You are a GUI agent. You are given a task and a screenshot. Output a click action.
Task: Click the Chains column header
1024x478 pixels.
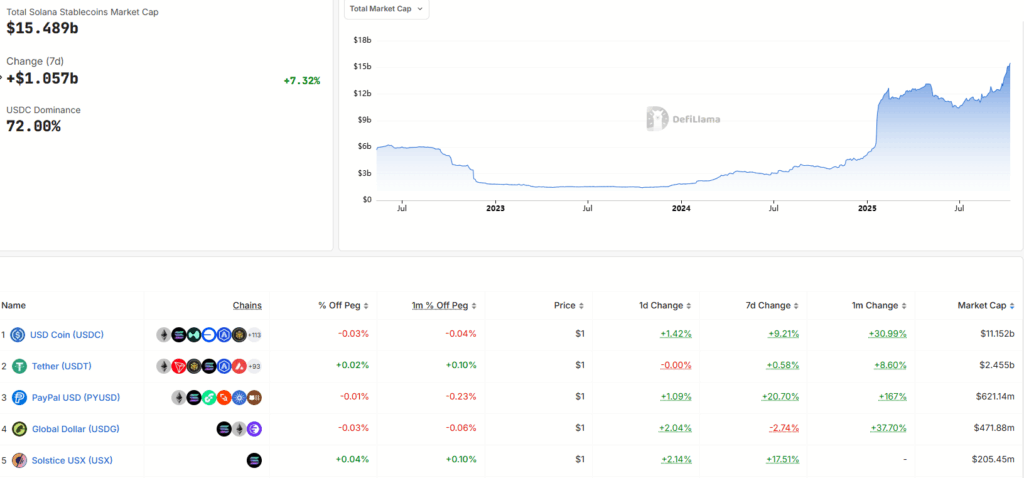click(x=247, y=305)
